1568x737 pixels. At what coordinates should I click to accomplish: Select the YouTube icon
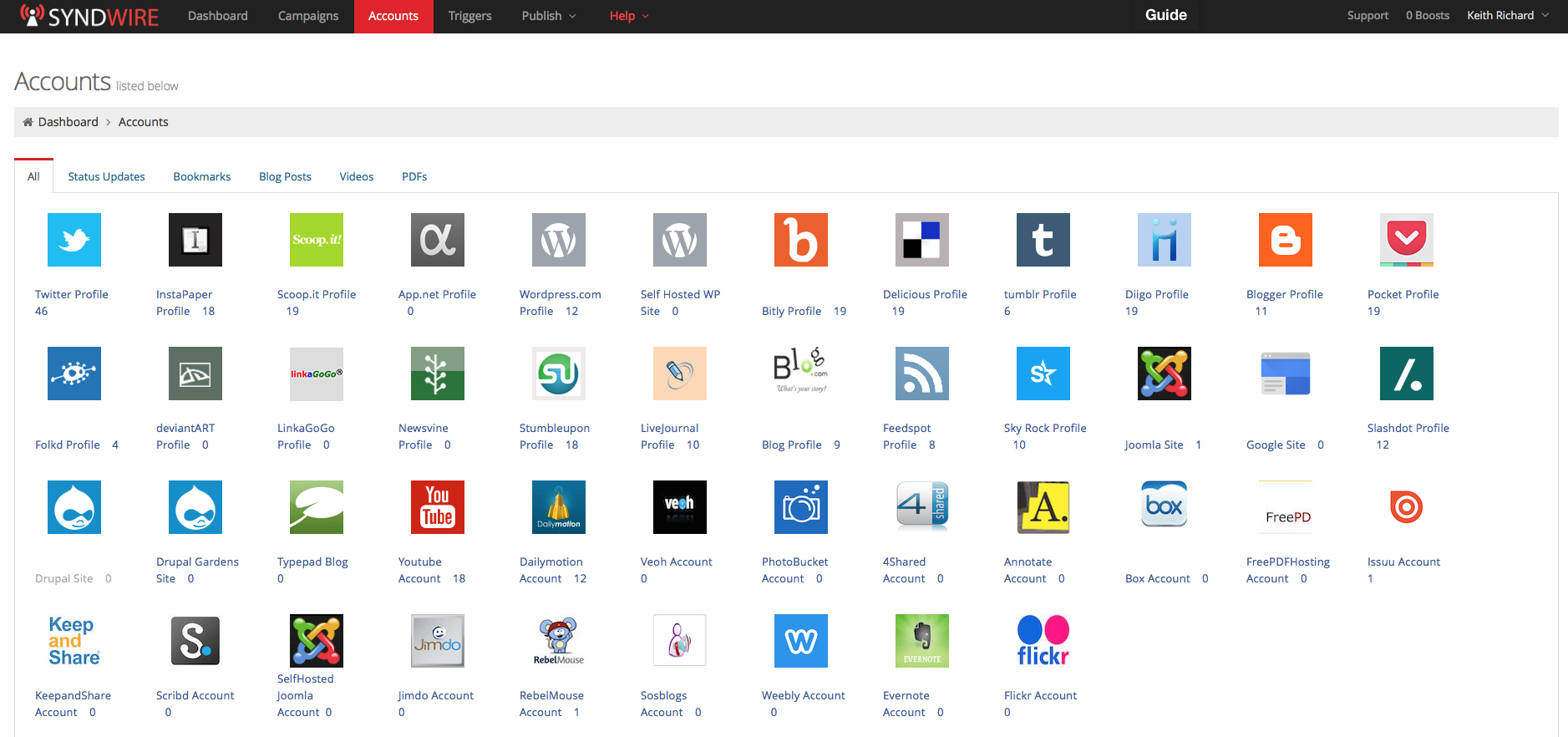pyautogui.click(x=438, y=507)
